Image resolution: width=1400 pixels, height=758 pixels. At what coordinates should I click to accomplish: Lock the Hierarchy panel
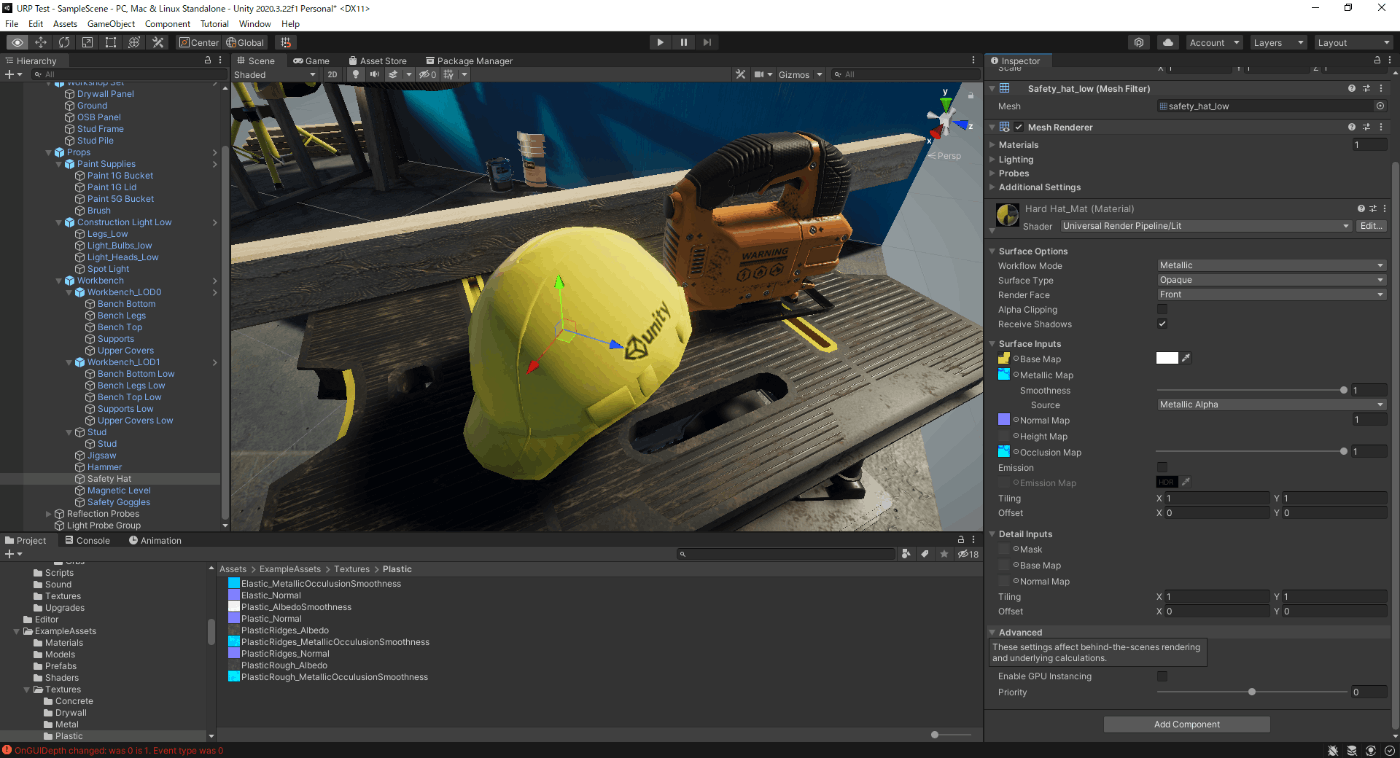point(207,60)
